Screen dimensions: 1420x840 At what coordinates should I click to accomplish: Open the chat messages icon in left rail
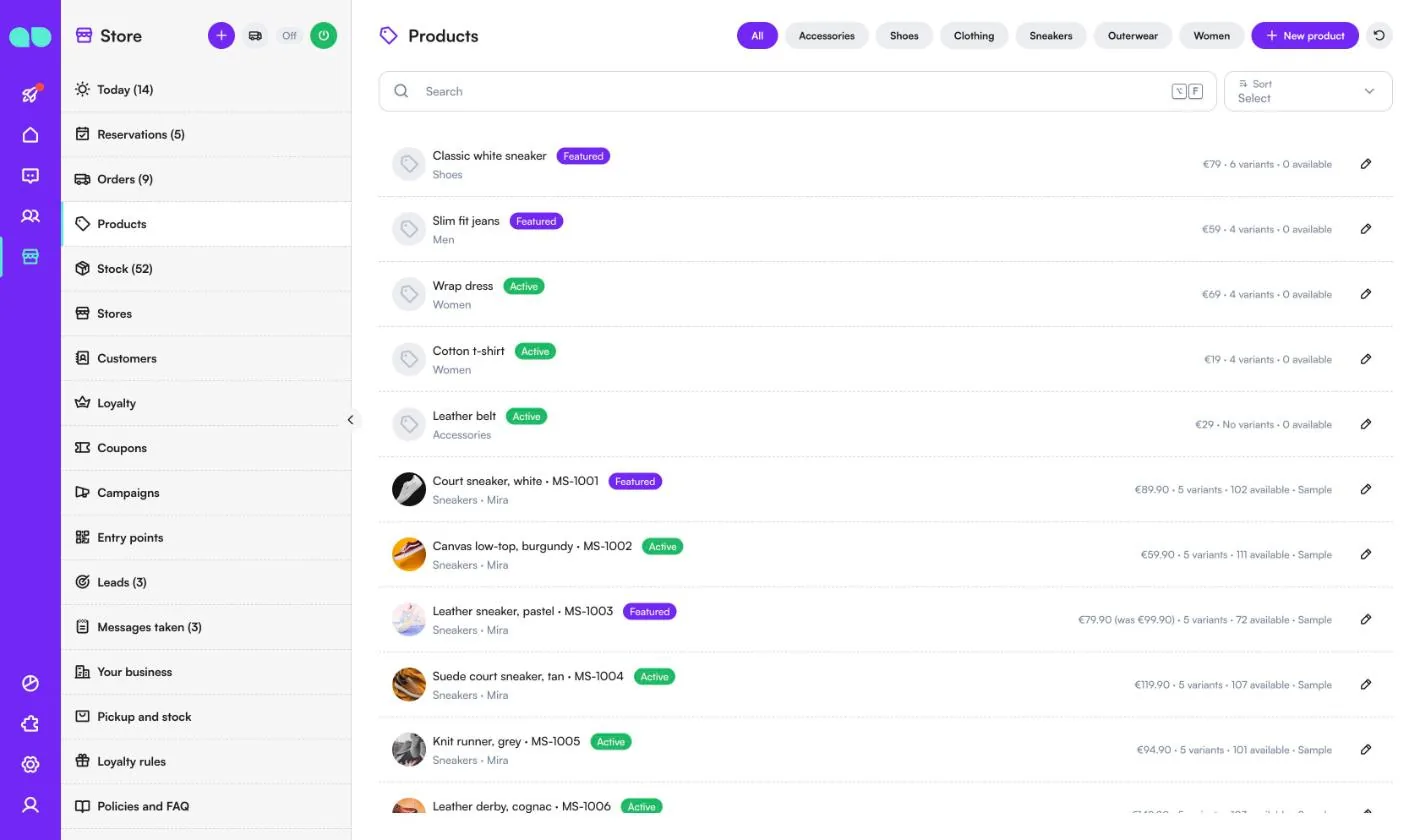pos(30,176)
